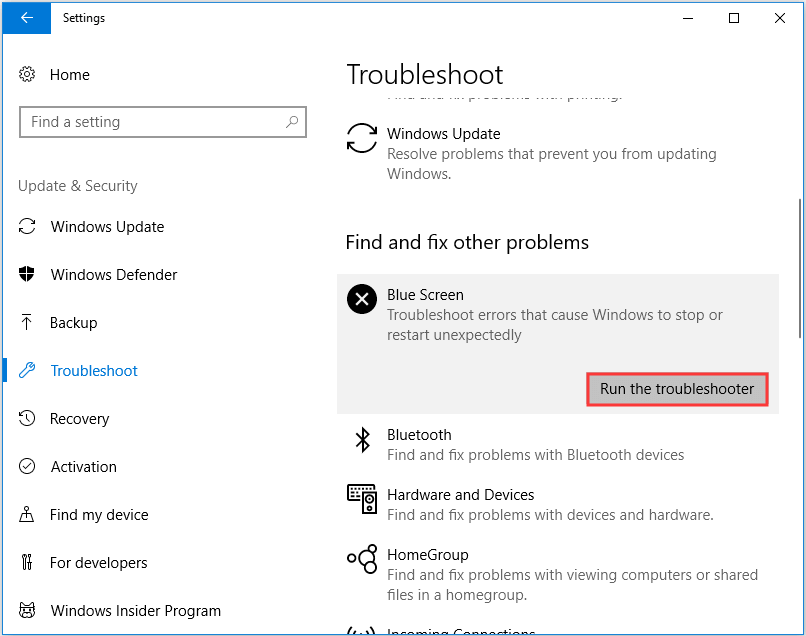This screenshot has width=806, height=636.
Task: Select Troubleshoot in the sidebar
Action: coord(94,371)
